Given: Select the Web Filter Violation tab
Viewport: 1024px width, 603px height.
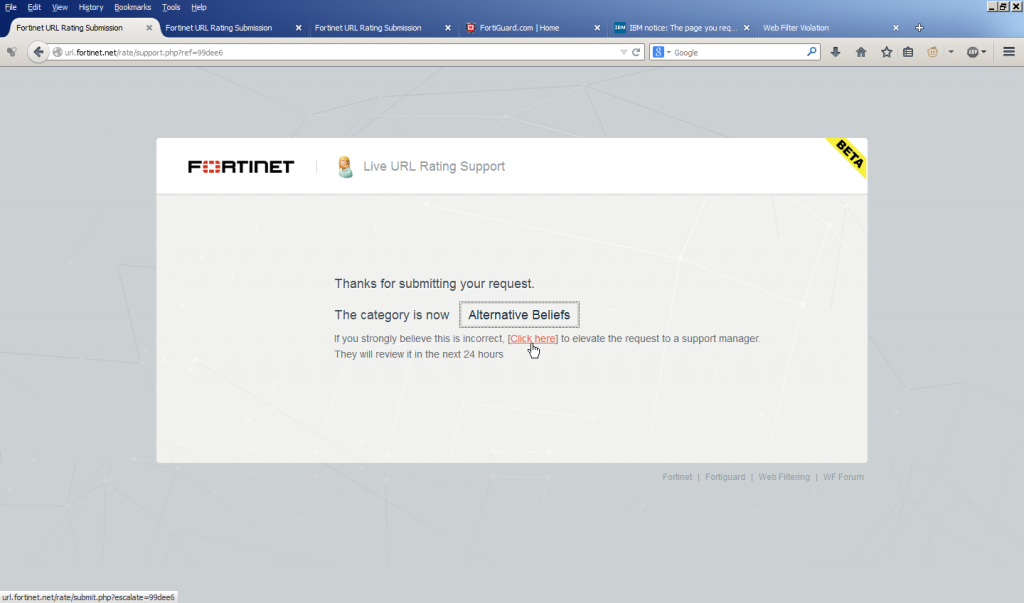Looking at the screenshot, I should 795,27.
